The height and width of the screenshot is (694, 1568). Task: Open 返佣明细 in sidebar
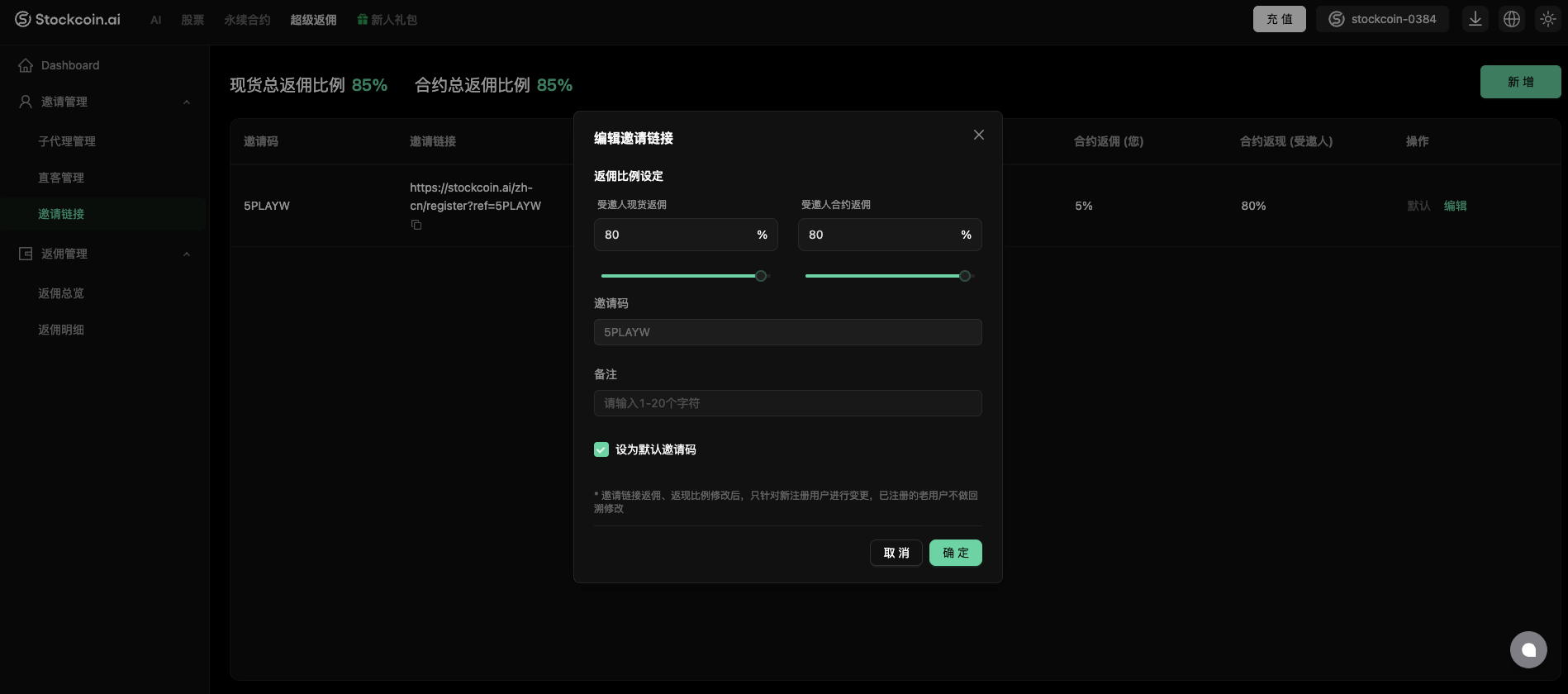point(61,330)
